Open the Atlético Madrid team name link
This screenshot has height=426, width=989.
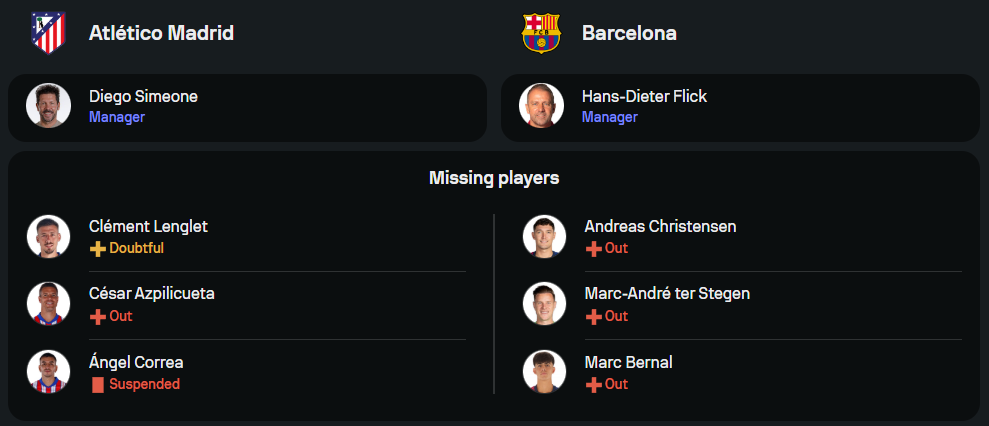pyautogui.click(x=161, y=33)
